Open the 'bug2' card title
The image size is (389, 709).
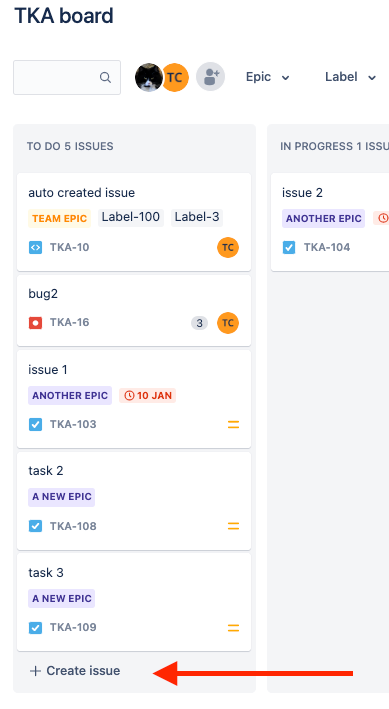pyautogui.click(x=43, y=294)
